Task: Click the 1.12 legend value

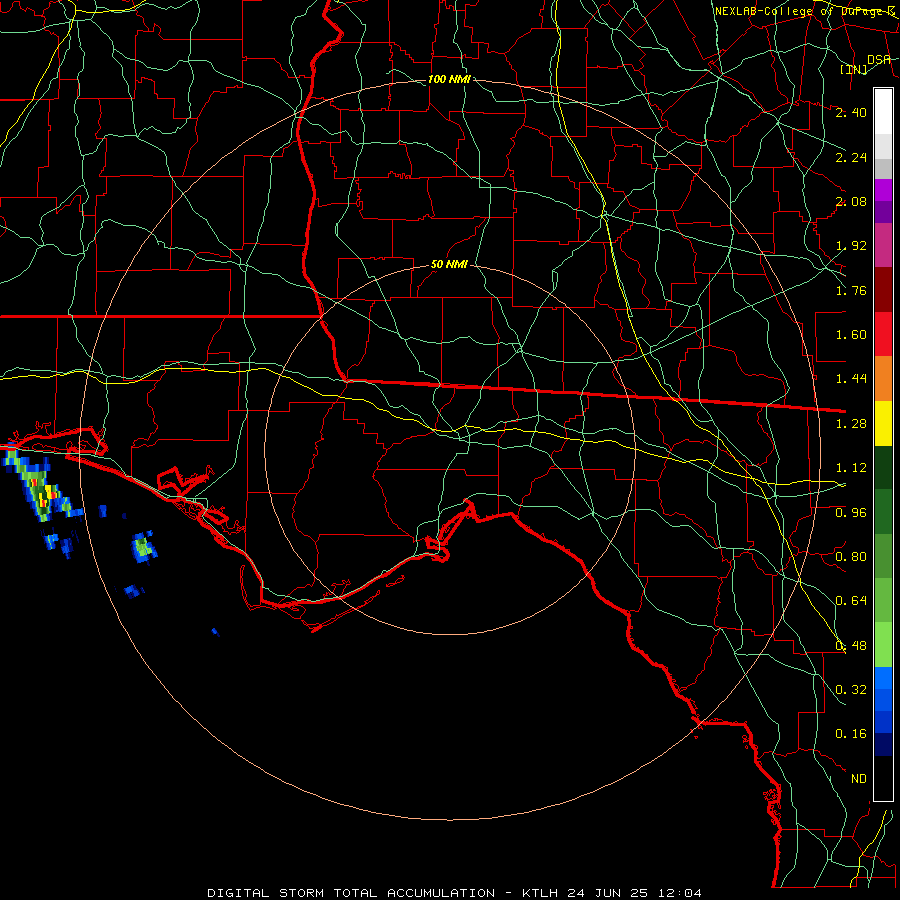Action: click(851, 468)
